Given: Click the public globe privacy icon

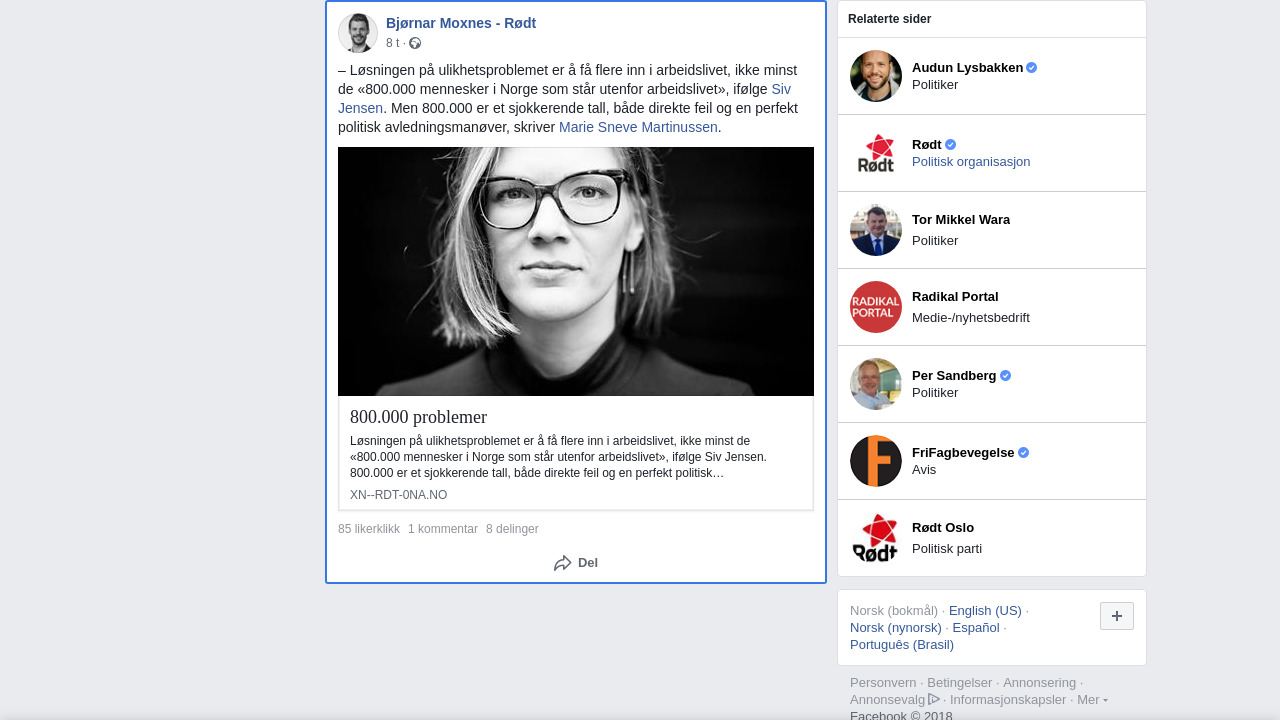Looking at the screenshot, I should click(x=415, y=43).
